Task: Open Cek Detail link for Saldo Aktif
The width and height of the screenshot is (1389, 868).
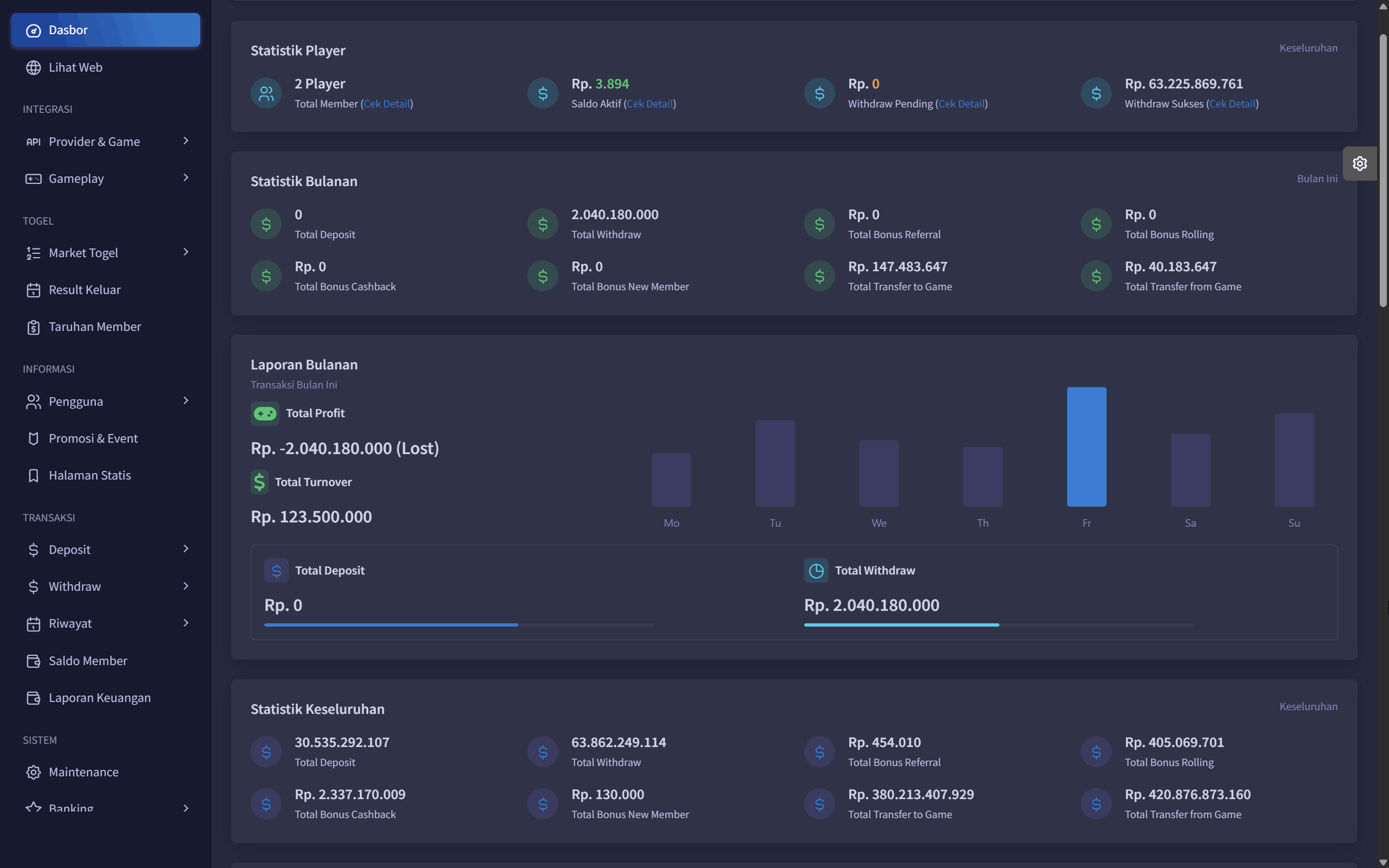Action: 649,104
